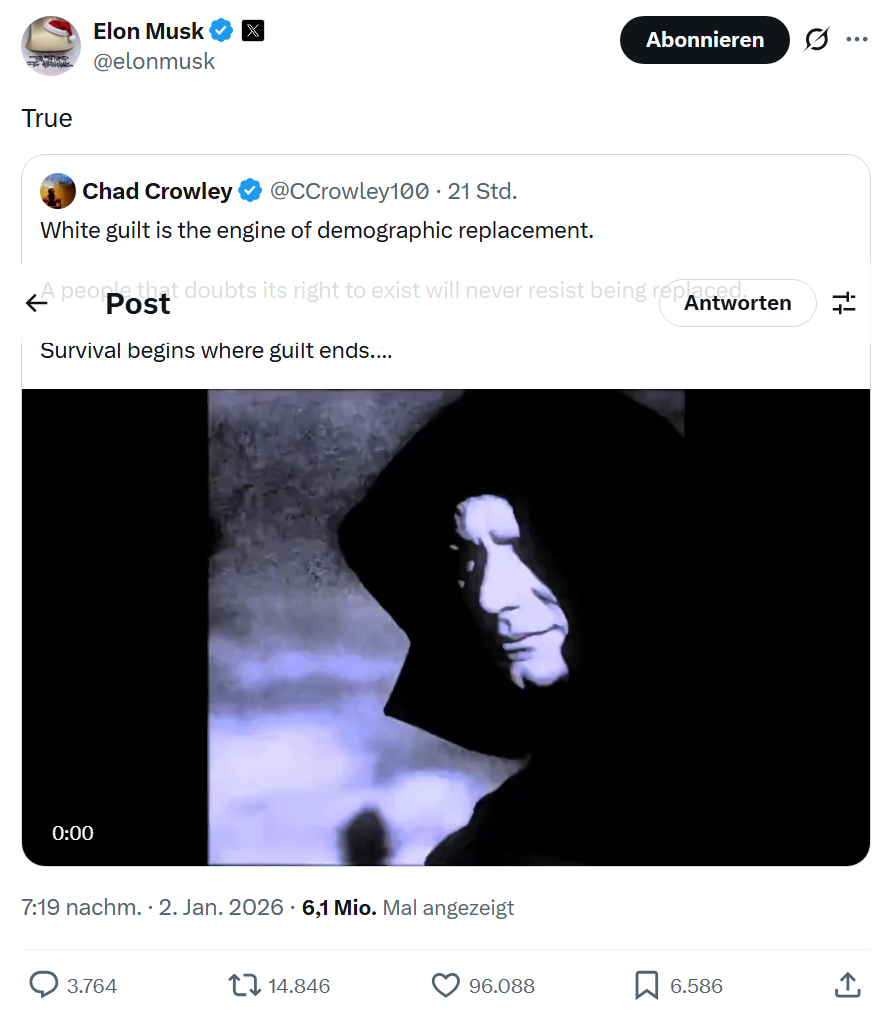Click the Antworten reply button
Screen dimensions: 876x1014
737,303
